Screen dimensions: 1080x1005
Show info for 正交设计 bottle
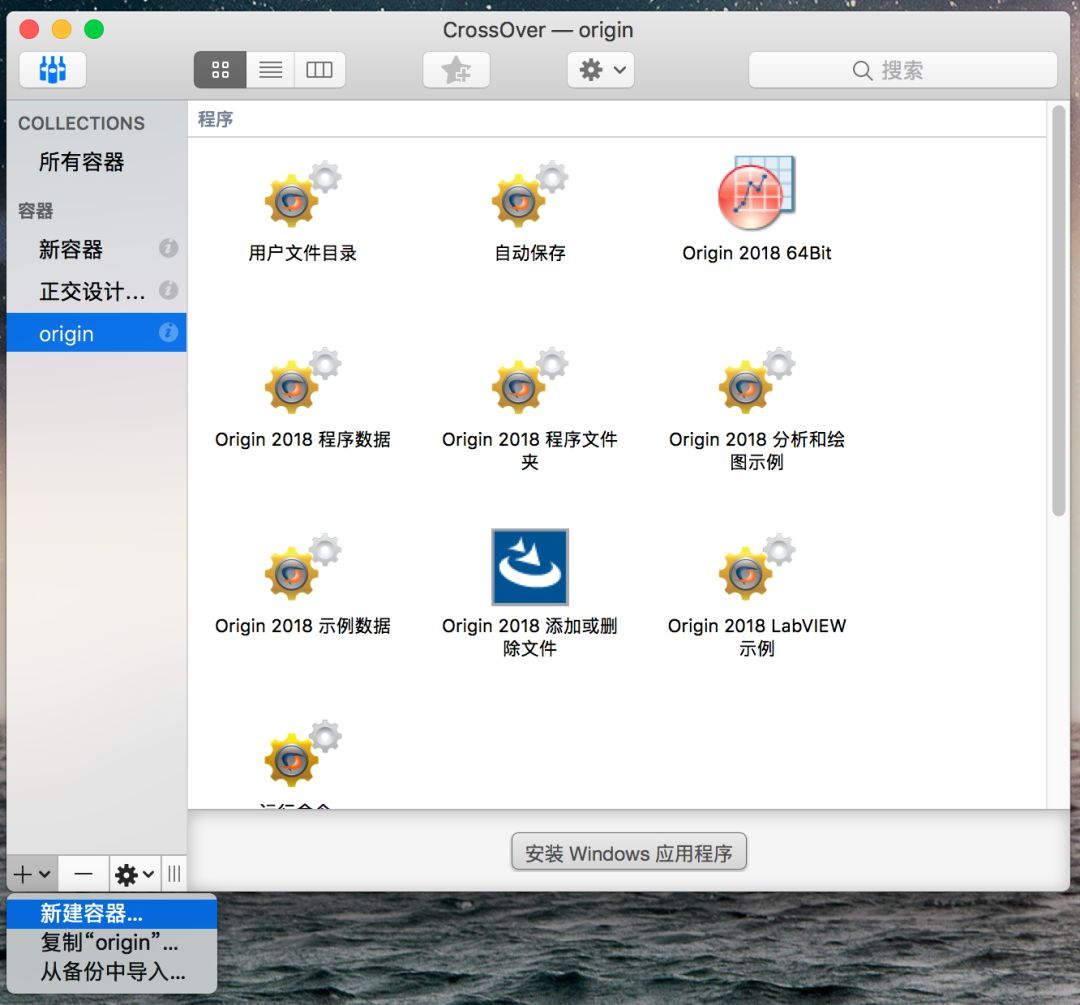[x=168, y=290]
